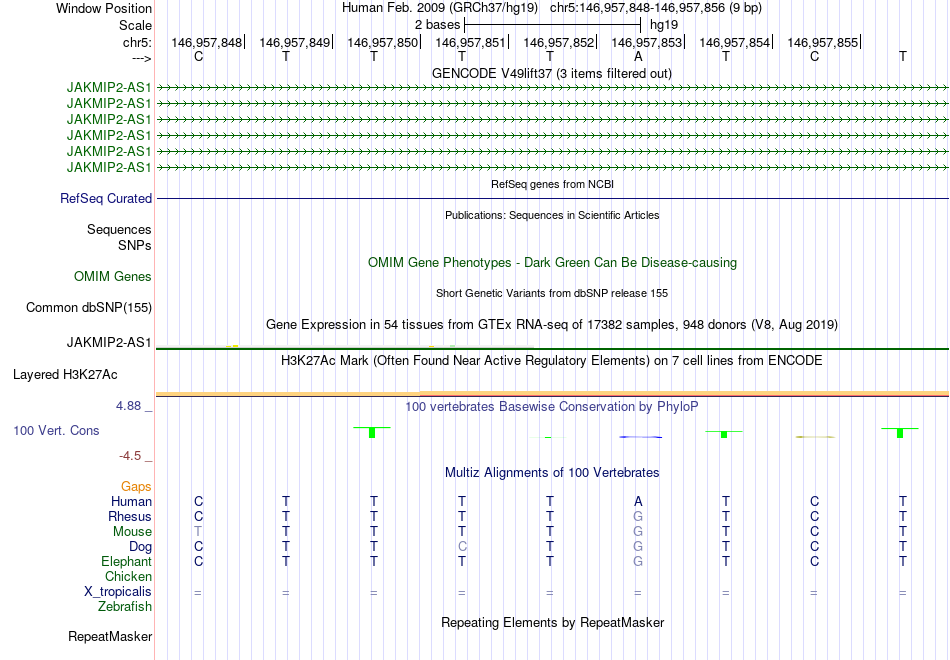
Task: Click the RepeatMasker track label
Action: coord(110,637)
